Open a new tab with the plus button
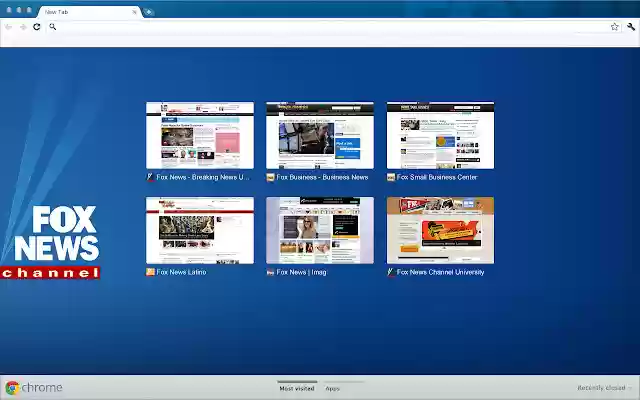The width and height of the screenshot is (640, 400). (149, 12)
